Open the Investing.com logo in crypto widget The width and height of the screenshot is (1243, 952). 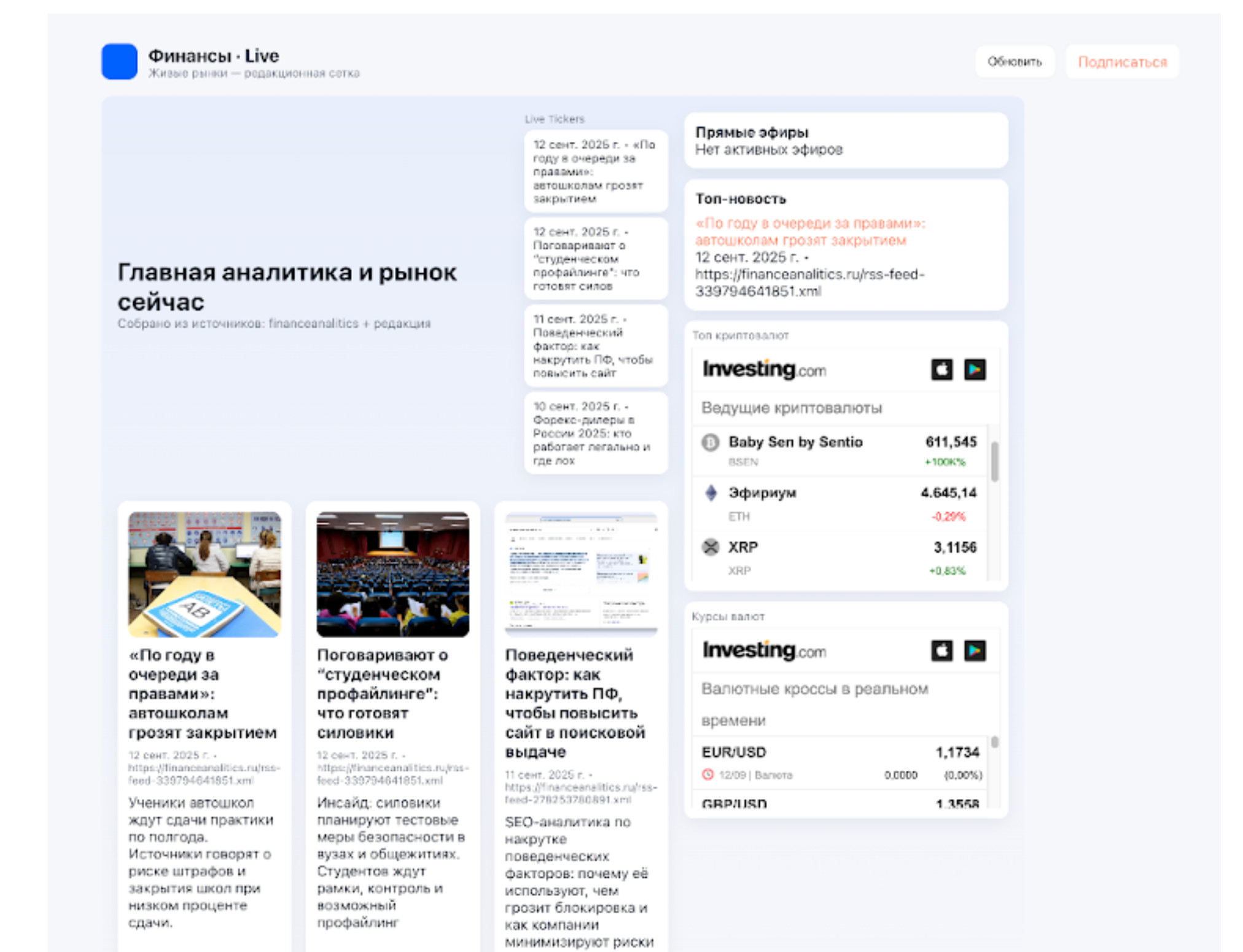click(764, 370)
